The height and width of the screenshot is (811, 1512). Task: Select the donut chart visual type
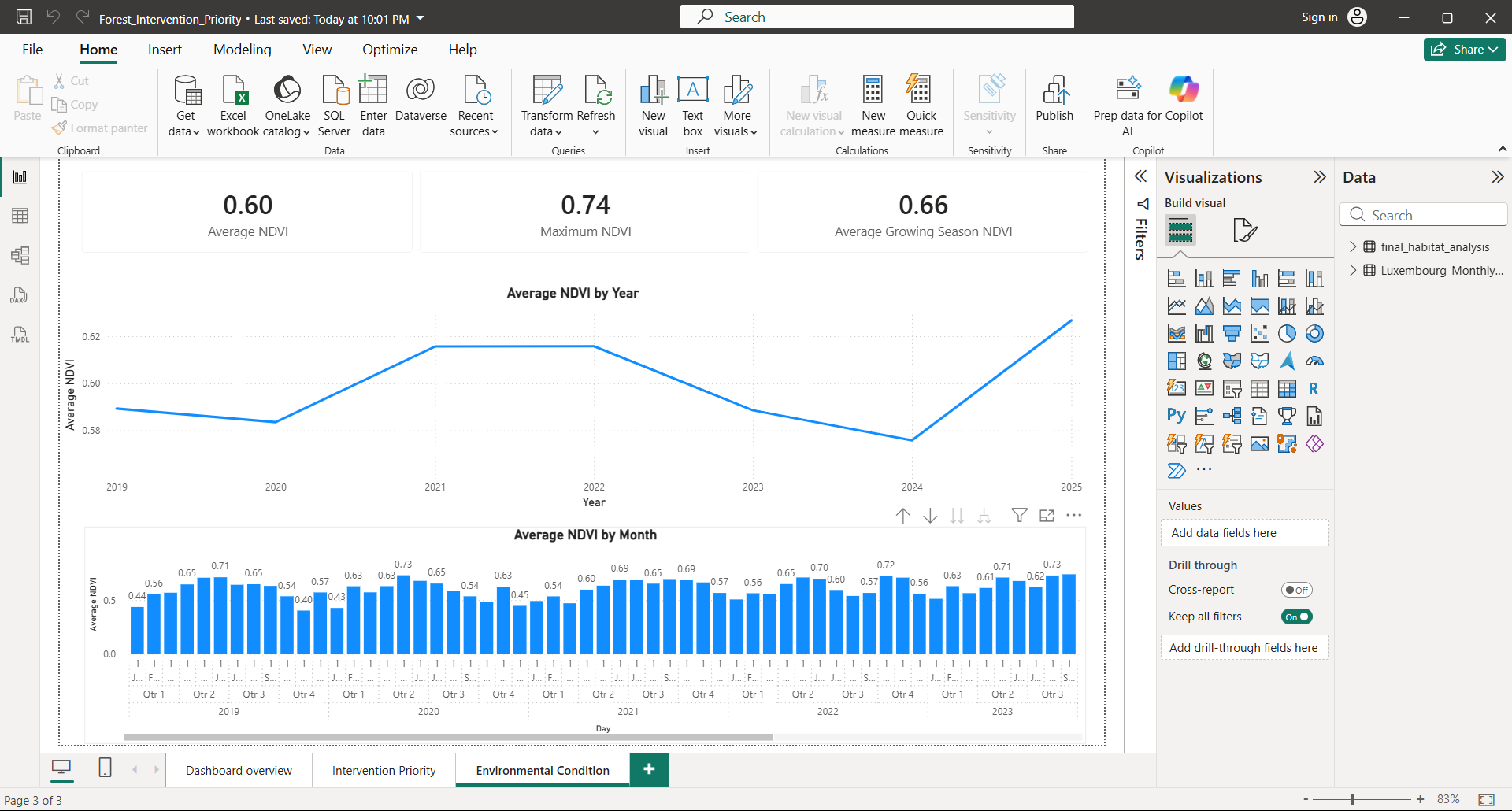tap(1314, 334)
